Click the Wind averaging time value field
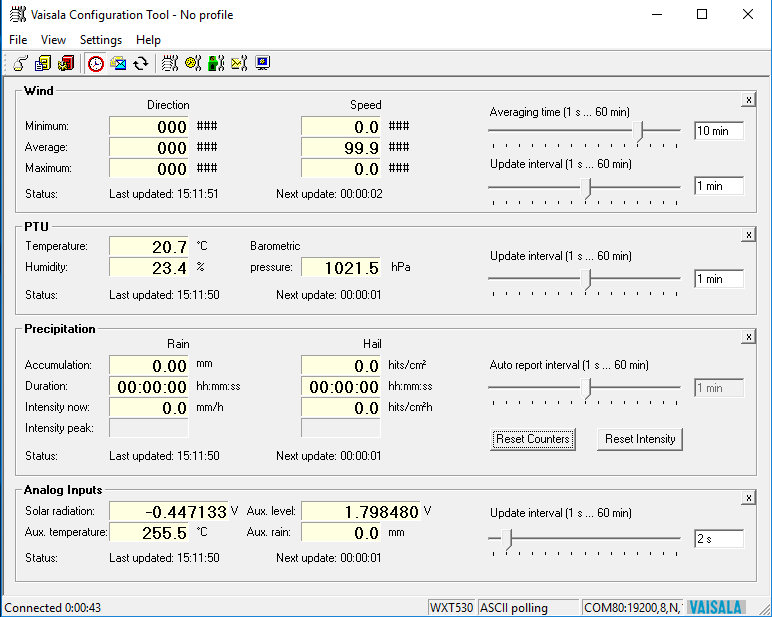 click(x=718, y=131)
